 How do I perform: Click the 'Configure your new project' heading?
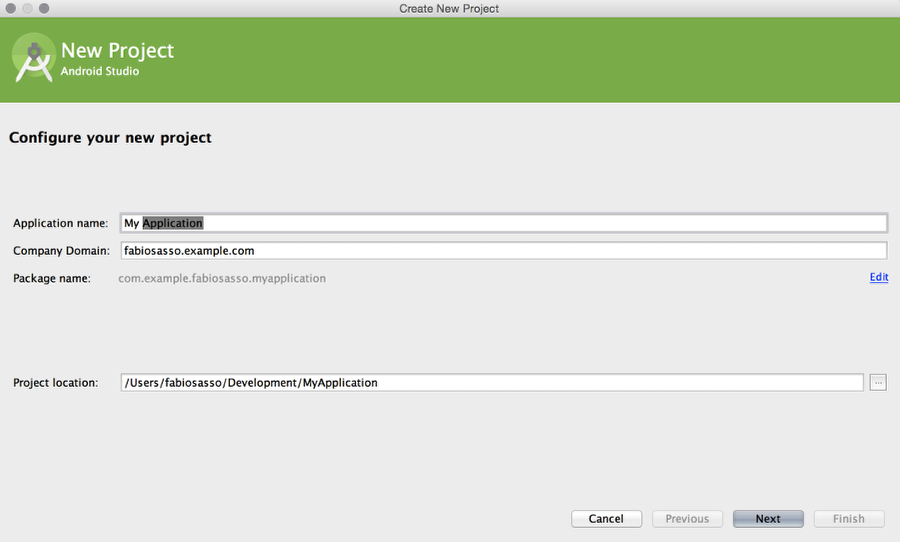click(x=110, y=138)
